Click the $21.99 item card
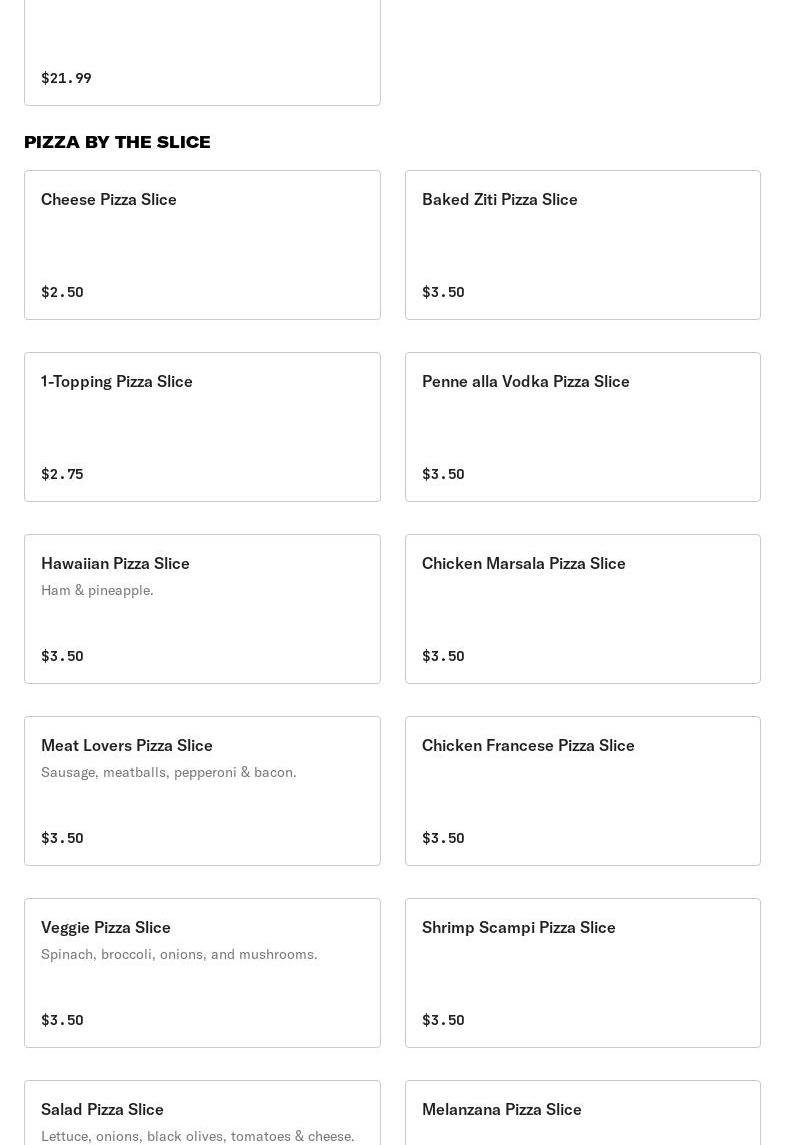The height and width of the screenshot is (1145, 785). 202,50
